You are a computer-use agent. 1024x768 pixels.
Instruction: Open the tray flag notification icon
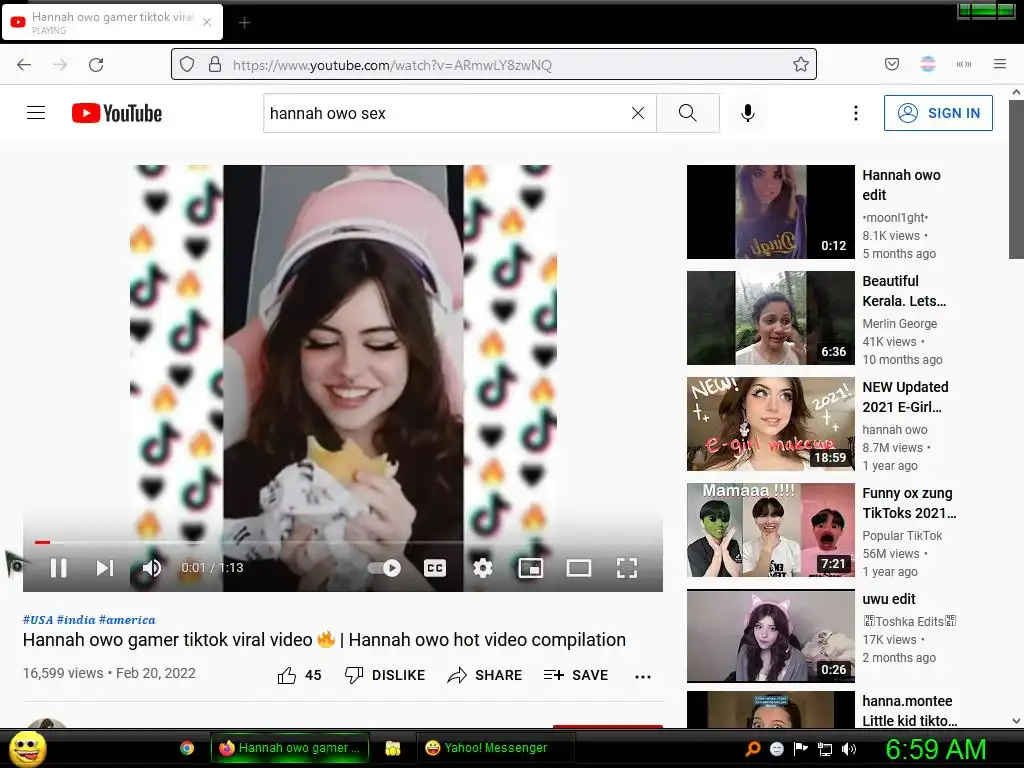tap(801, 749)
